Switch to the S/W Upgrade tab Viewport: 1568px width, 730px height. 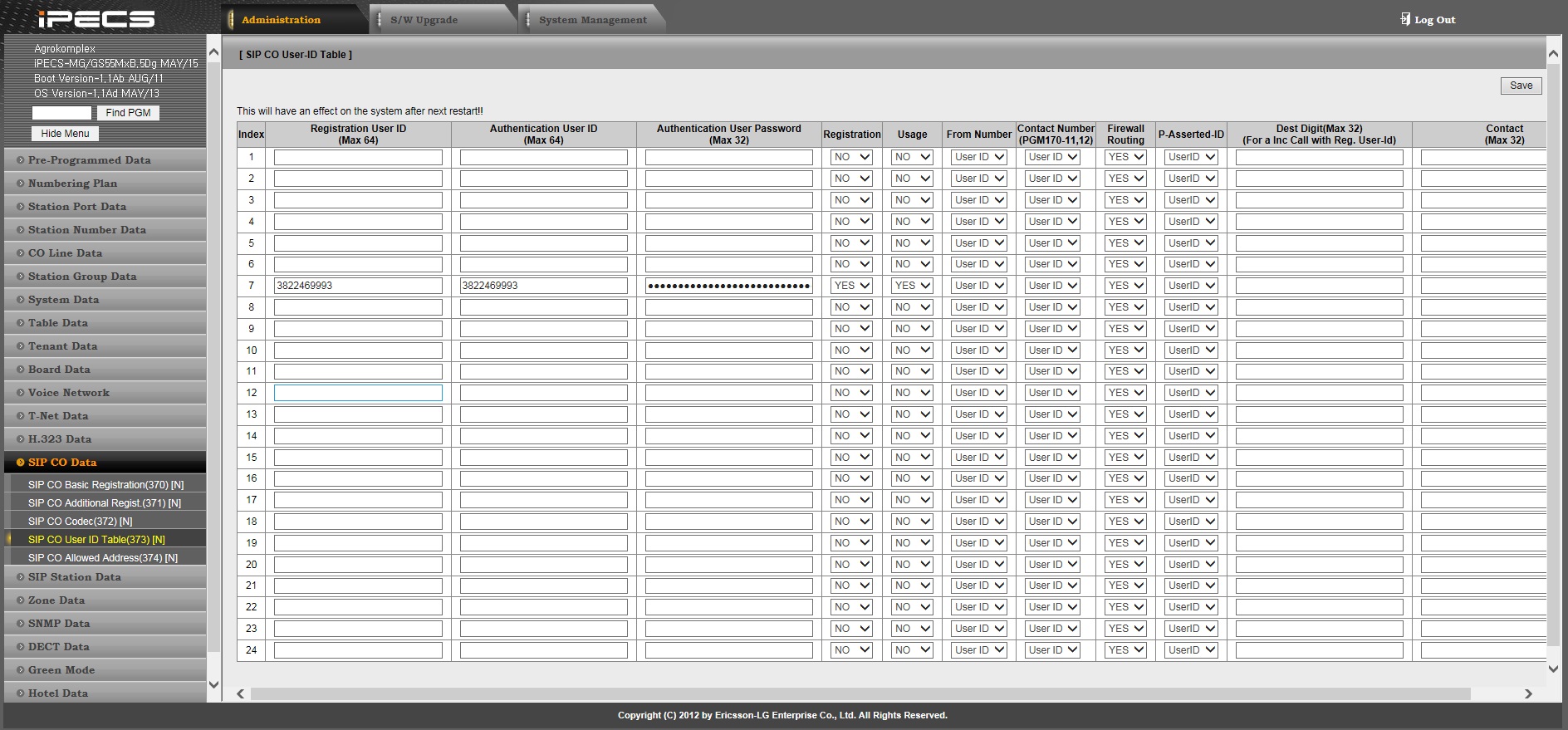pos(424,20)
